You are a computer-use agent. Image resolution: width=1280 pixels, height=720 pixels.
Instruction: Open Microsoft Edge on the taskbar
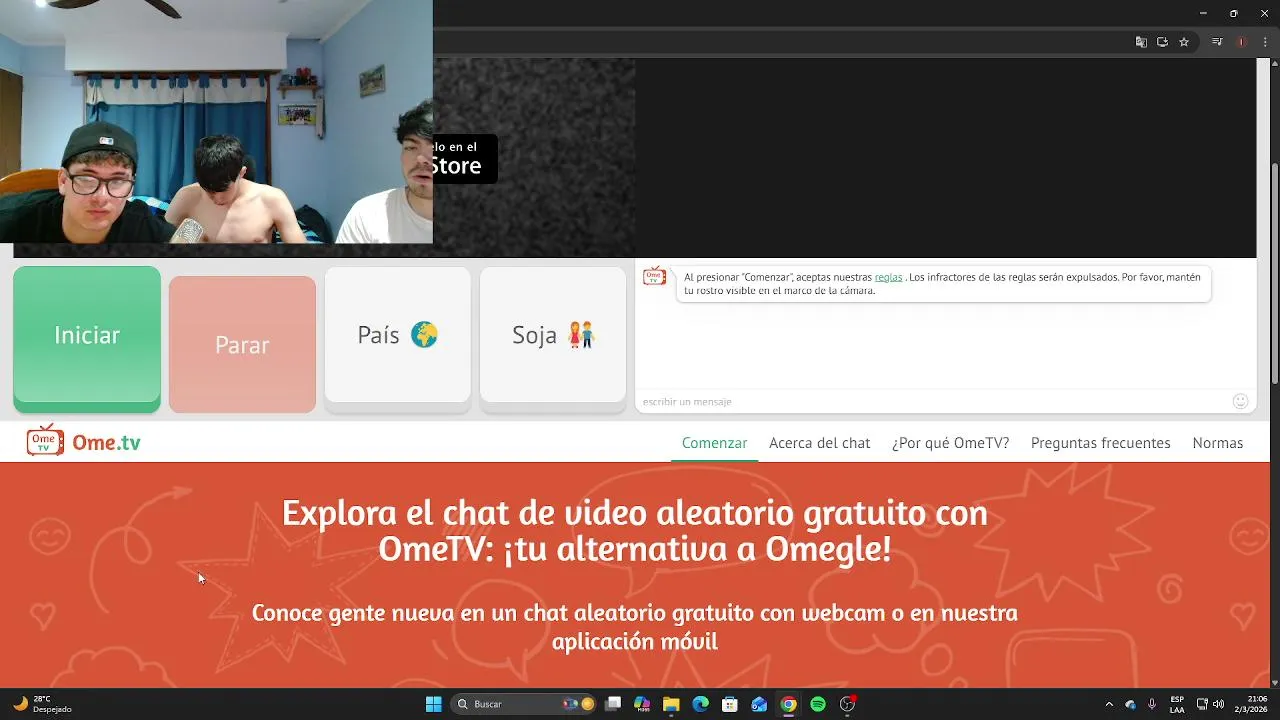point(700,704)
